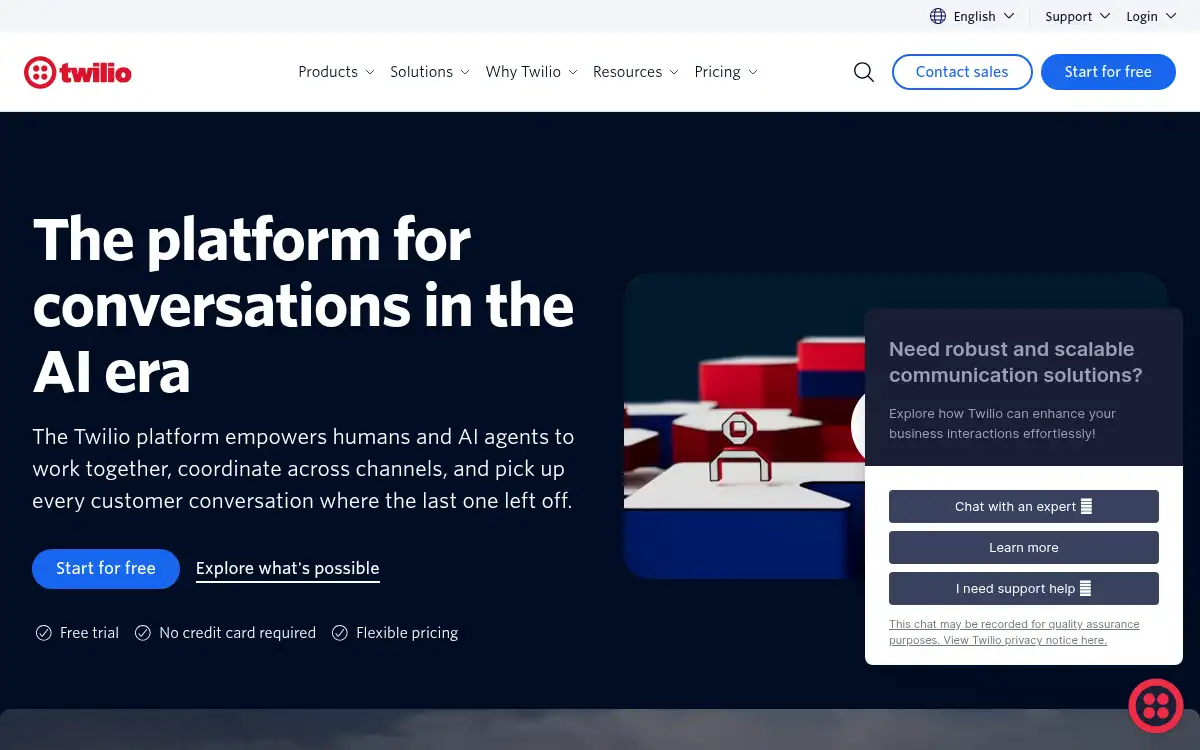Click the "No credit card required" text
The height and width of the screenshot is (750, 1200).
(238, 633)
